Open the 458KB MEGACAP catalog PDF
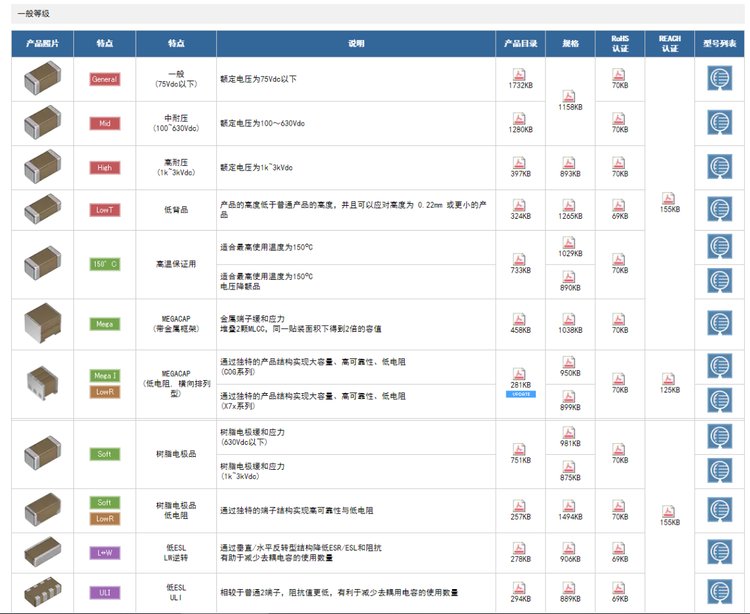This screenshot has height=614, width=750. coord(520,318)
